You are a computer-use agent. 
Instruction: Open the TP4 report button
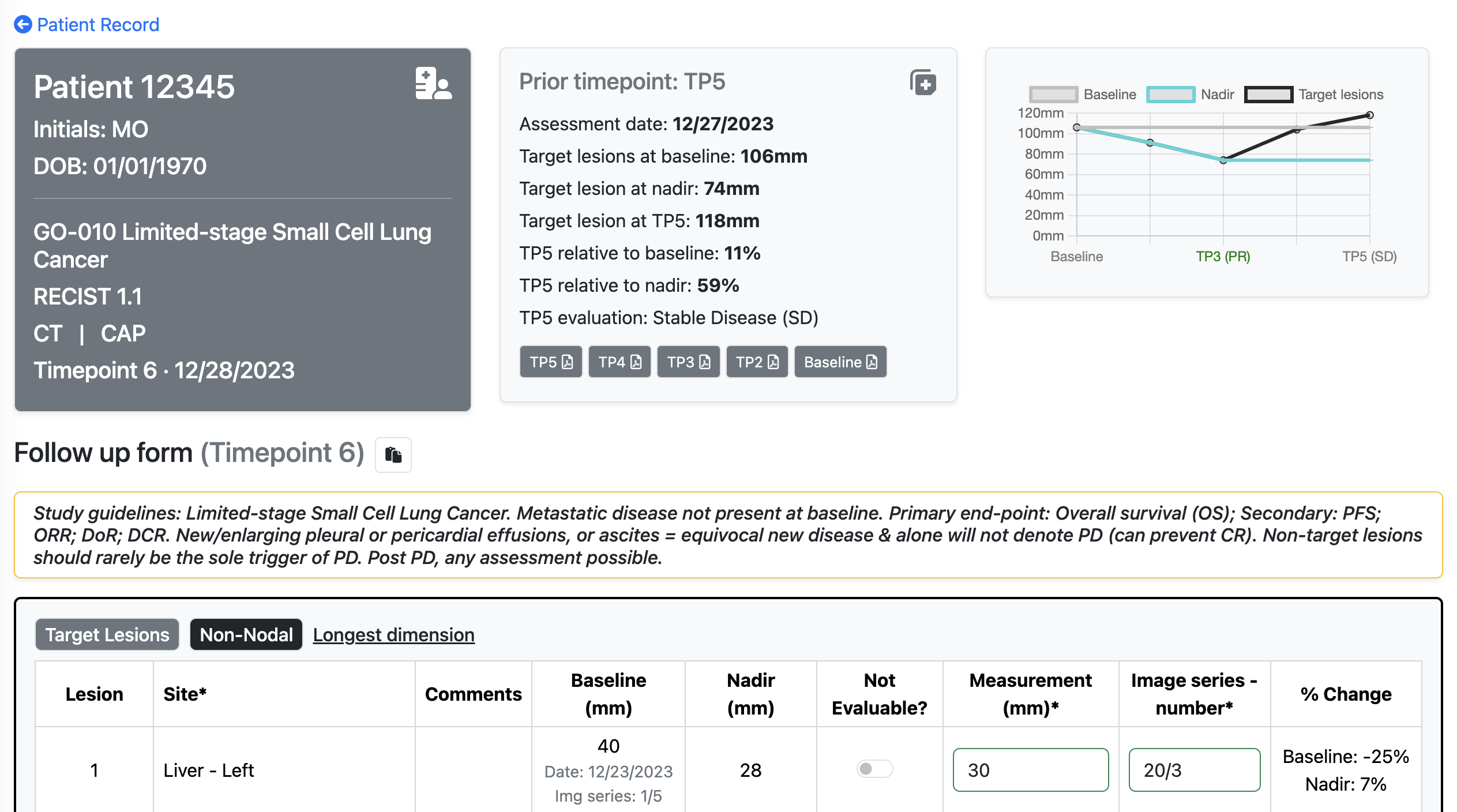point(619,362)
